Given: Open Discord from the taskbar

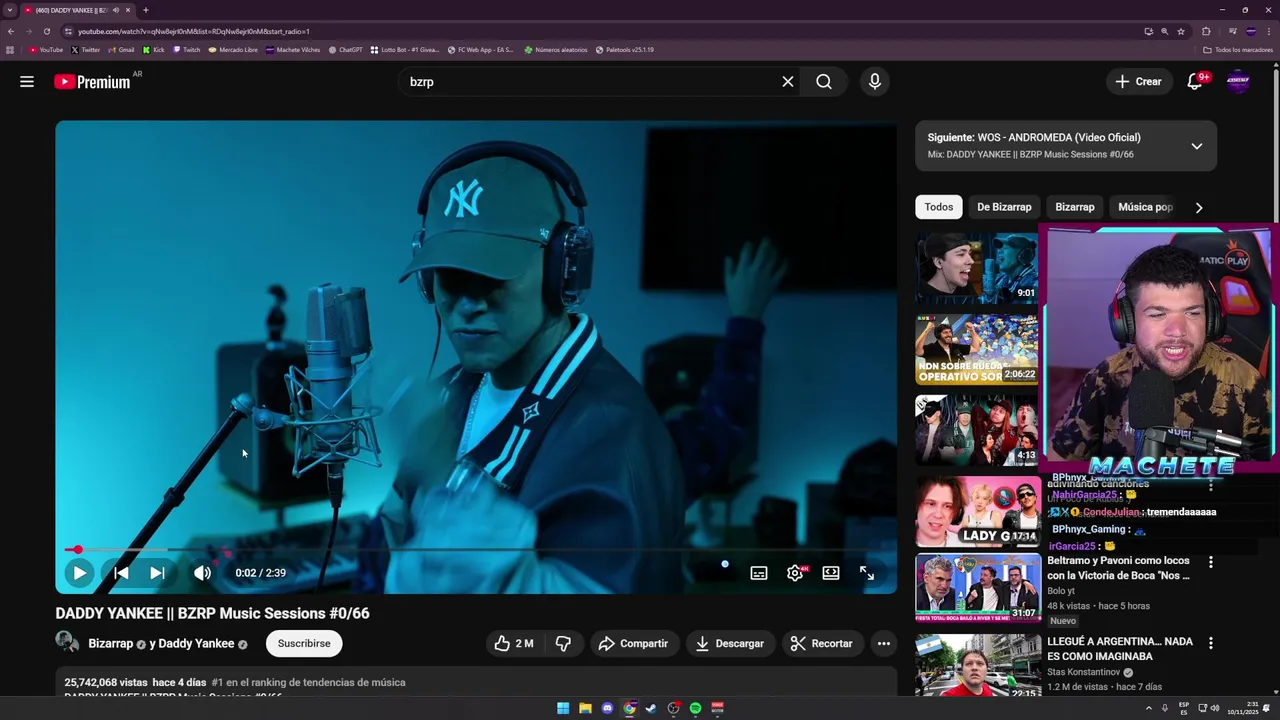Looking at the screenshot, I should click(607, 708).
